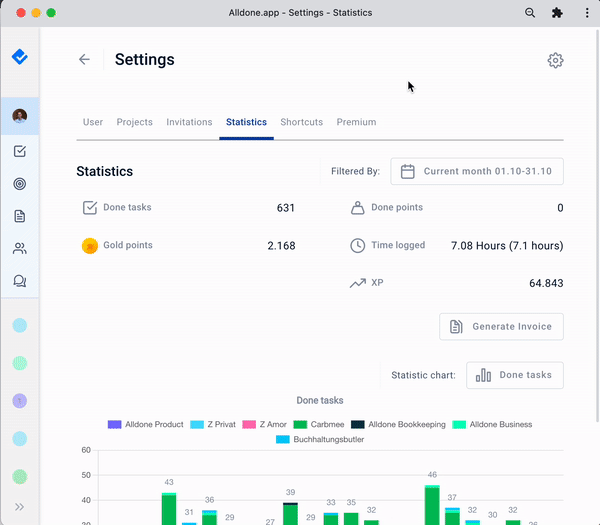This screenshot has height=525, width=600.
Task: Expand the sidebar with double-chevron icon
Action: 20,507
